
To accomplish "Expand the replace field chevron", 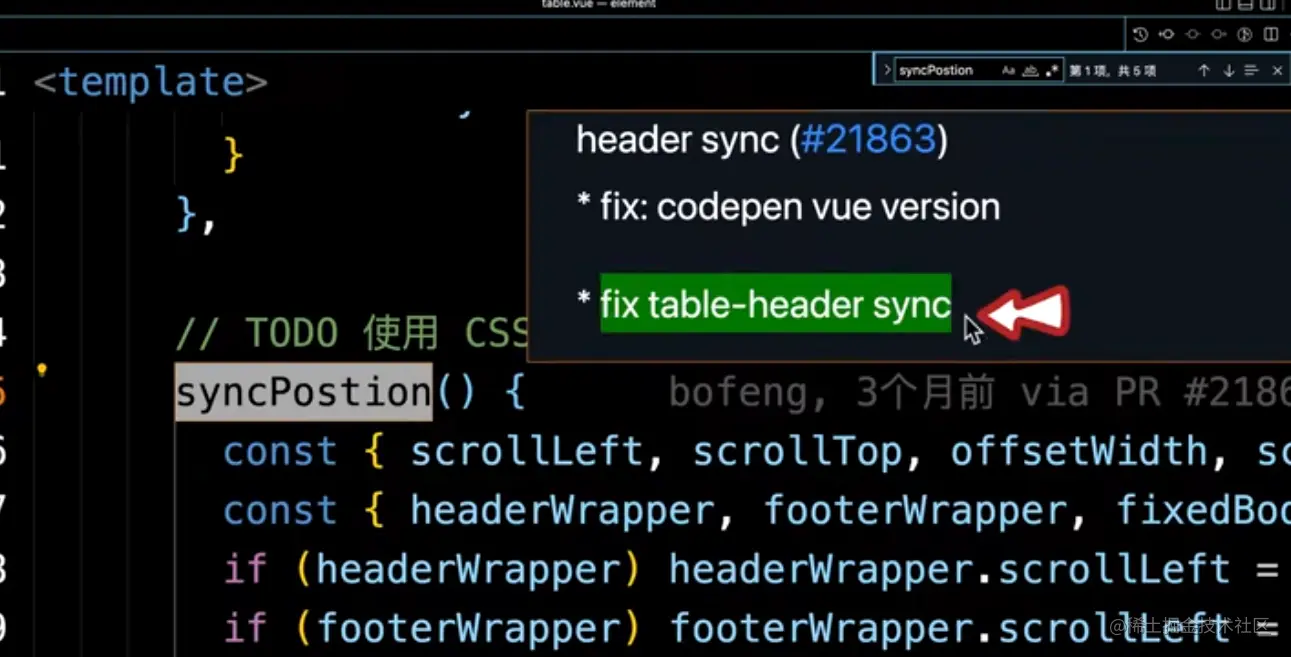I will [886, 71].
